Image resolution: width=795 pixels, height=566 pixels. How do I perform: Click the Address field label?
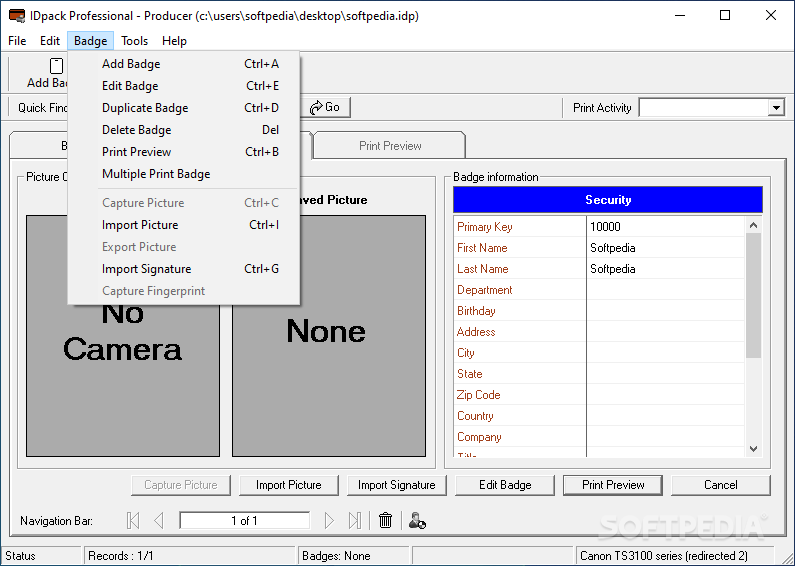(x=476, y=332)
